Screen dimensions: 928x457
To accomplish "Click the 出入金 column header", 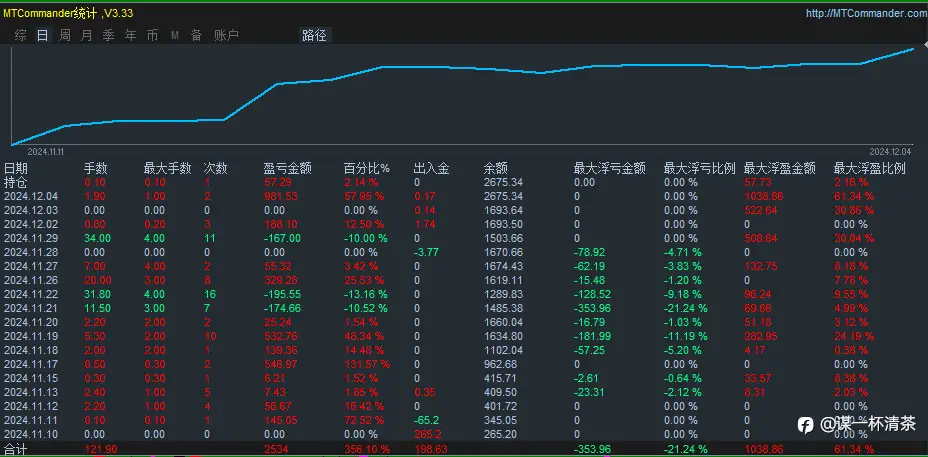I will click(x=431, y=169).
